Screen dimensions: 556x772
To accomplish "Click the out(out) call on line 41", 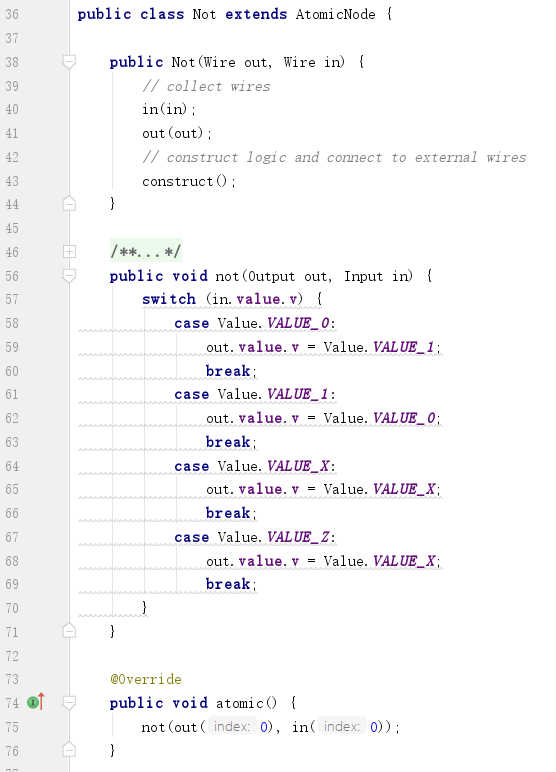I will pyautogui.click(x=177, y=133).
